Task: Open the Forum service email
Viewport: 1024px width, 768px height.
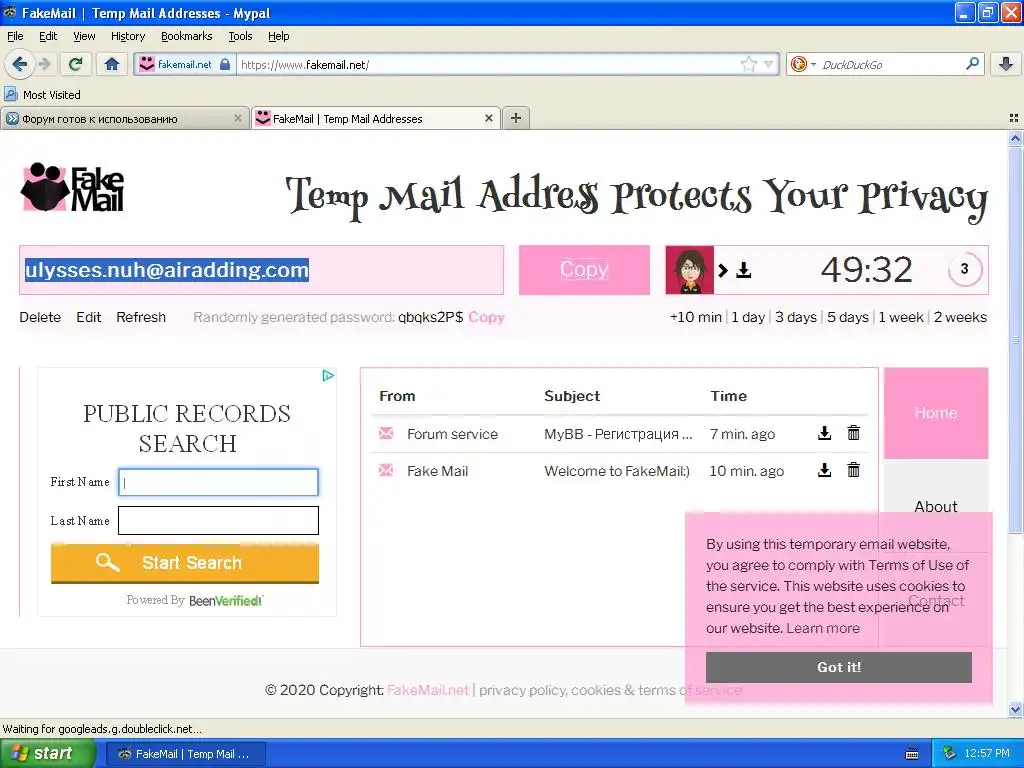Action: (x=618, y=434)
